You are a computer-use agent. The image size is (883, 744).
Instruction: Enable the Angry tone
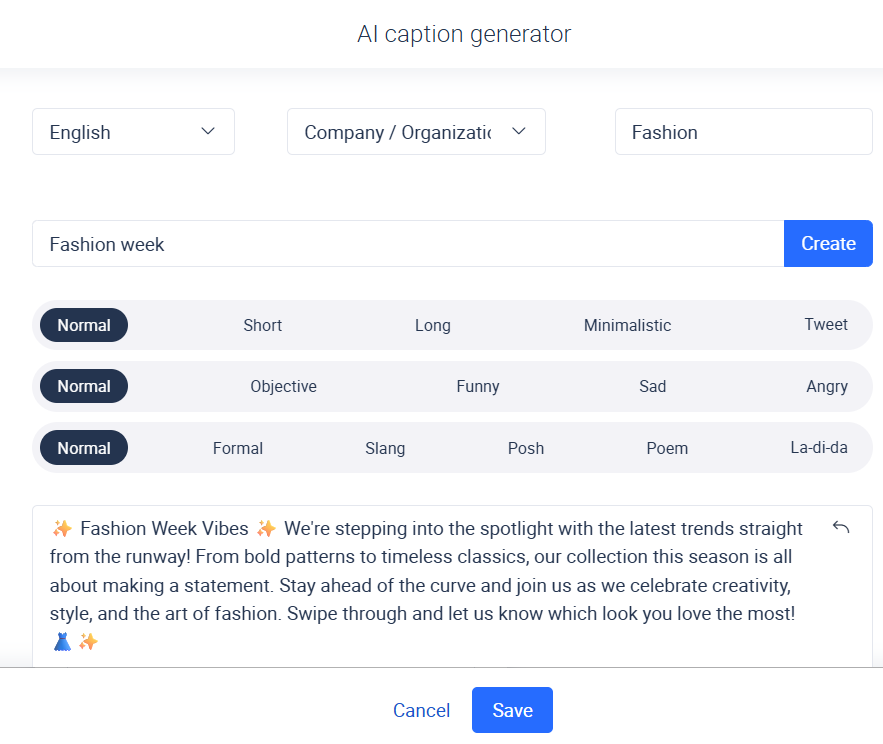(x=827, y=386)
